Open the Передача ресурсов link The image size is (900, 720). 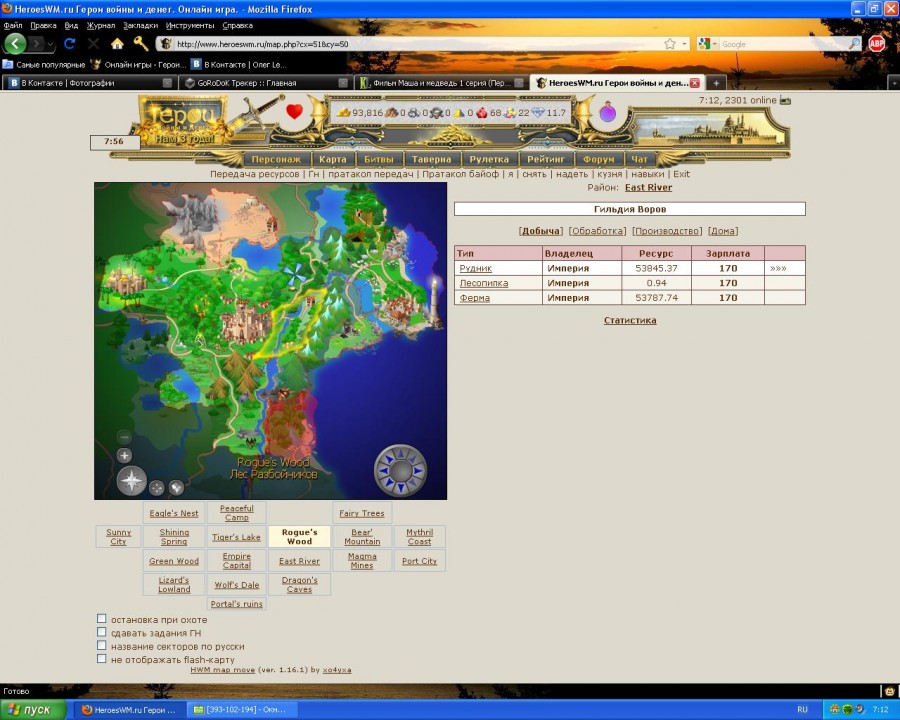pos(254,174)
